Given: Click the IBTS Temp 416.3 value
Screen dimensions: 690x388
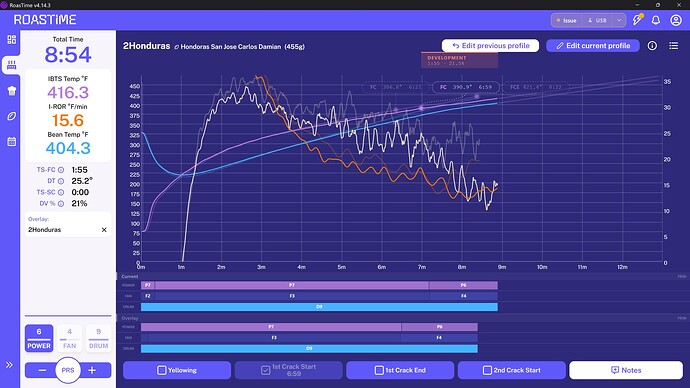Looking at the screenshot, I should (68, 92).
